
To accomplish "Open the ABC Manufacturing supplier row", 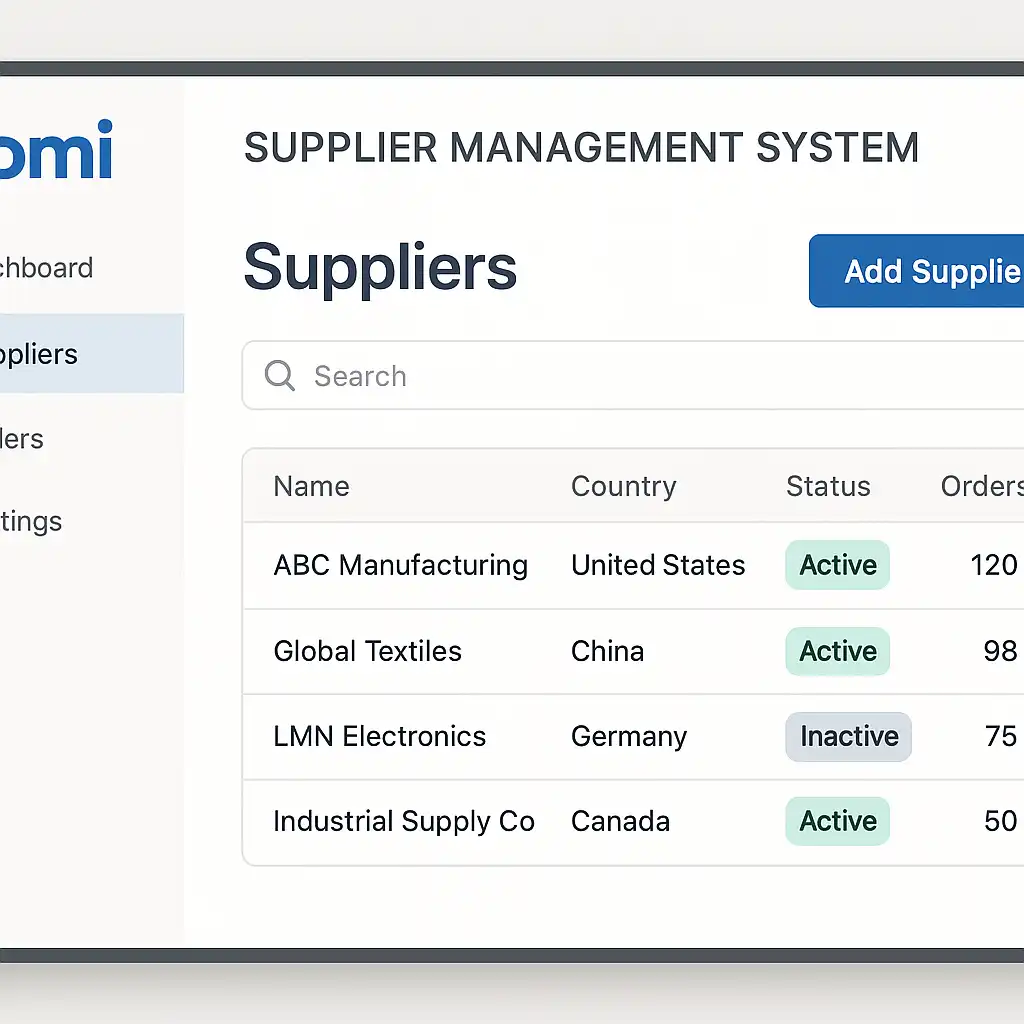I will (400, 565).
